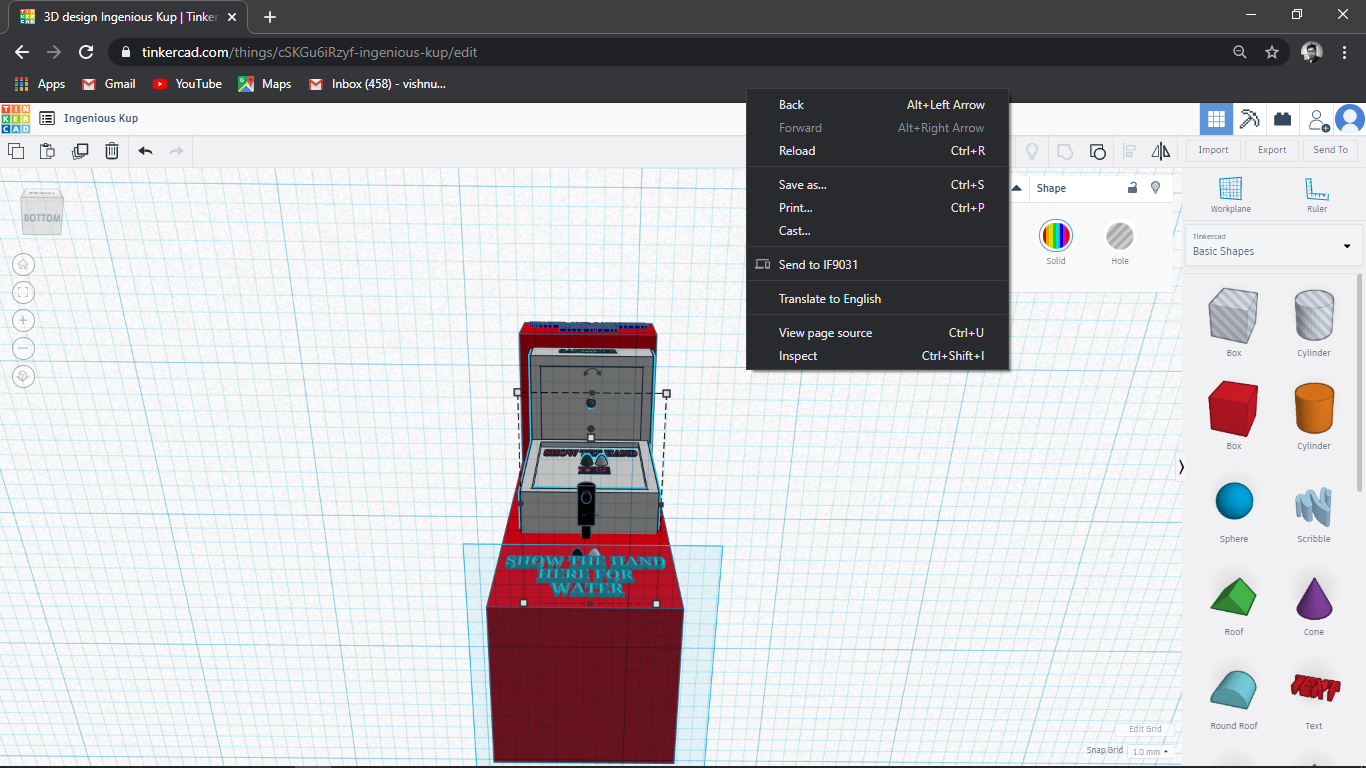Click the Export button
The width and height of the screenshot is (1366, 768).
[x=1272, y=150]
